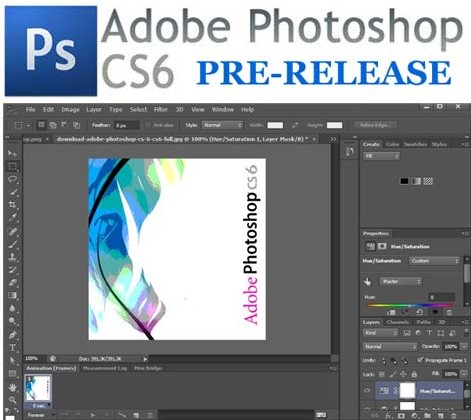Switch to the Measurement Log tab

coord(105,368)
